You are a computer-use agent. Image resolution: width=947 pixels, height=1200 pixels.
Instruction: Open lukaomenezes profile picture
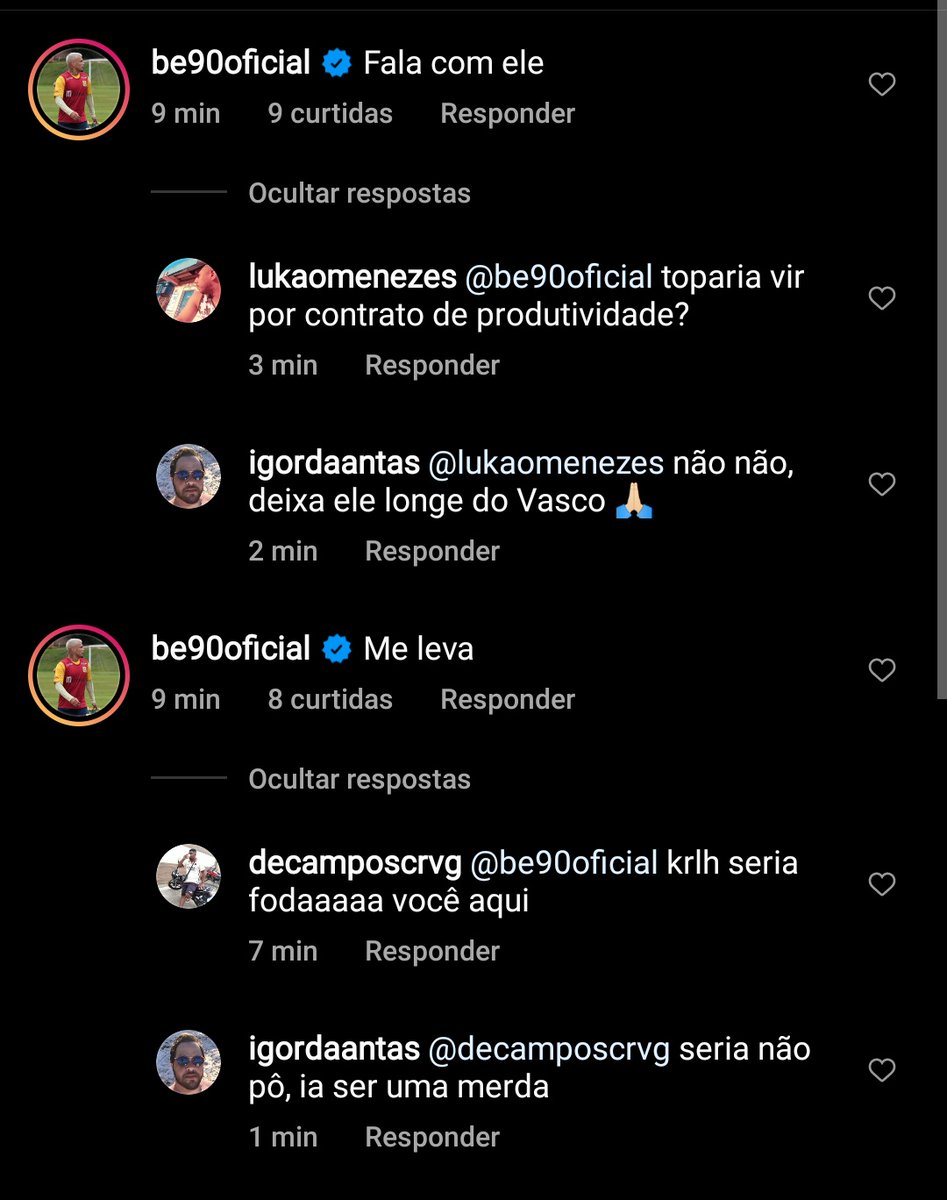tap(189, 290)
